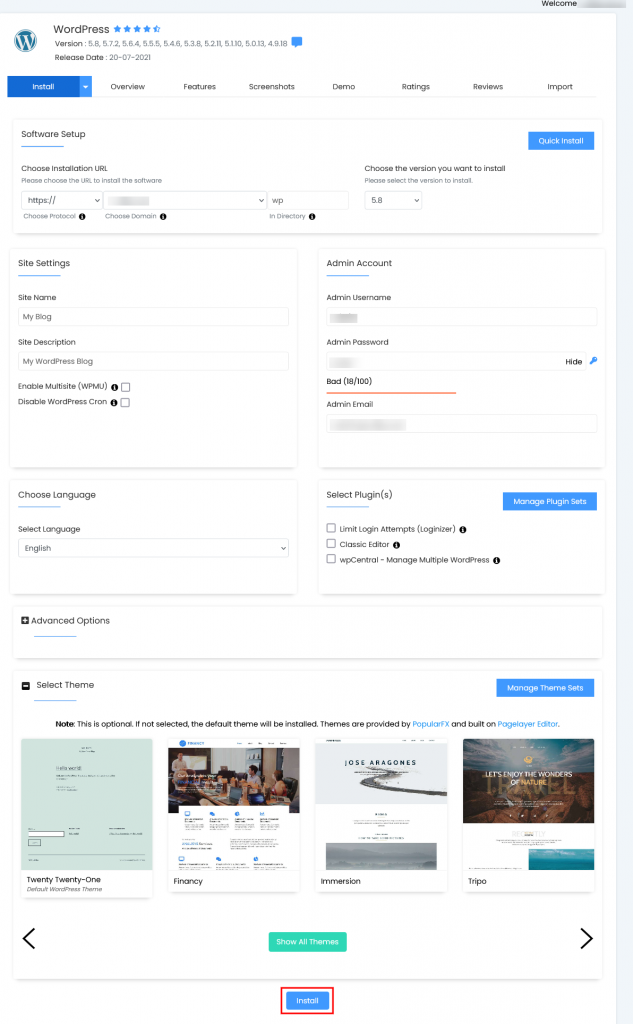
Task: Select the Install tab at top
Action: [x=43, y=86]
